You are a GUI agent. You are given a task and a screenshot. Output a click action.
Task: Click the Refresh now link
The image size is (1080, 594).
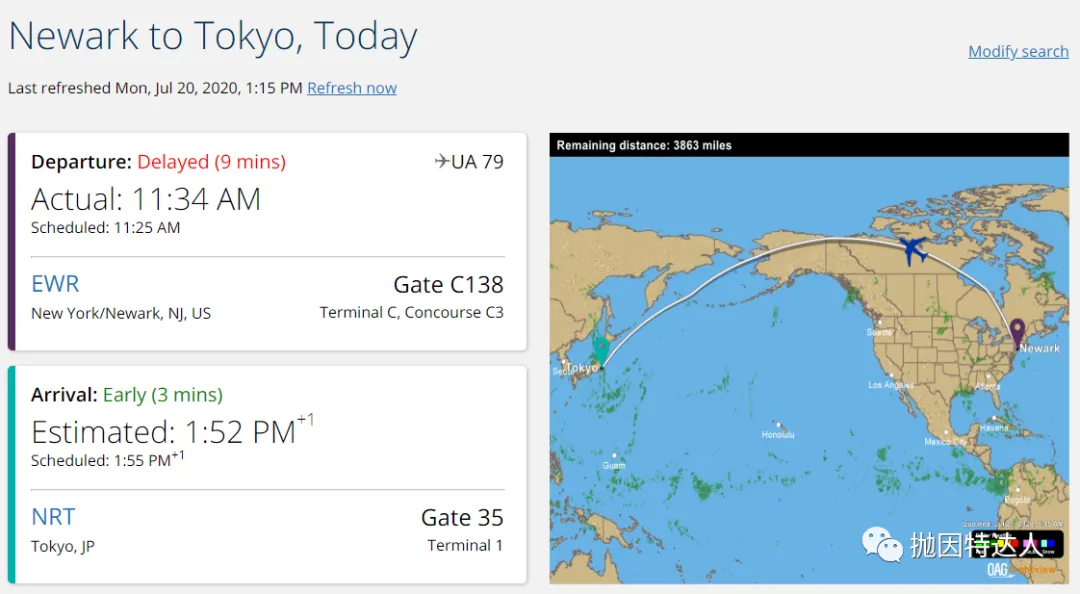click(352, 88)
